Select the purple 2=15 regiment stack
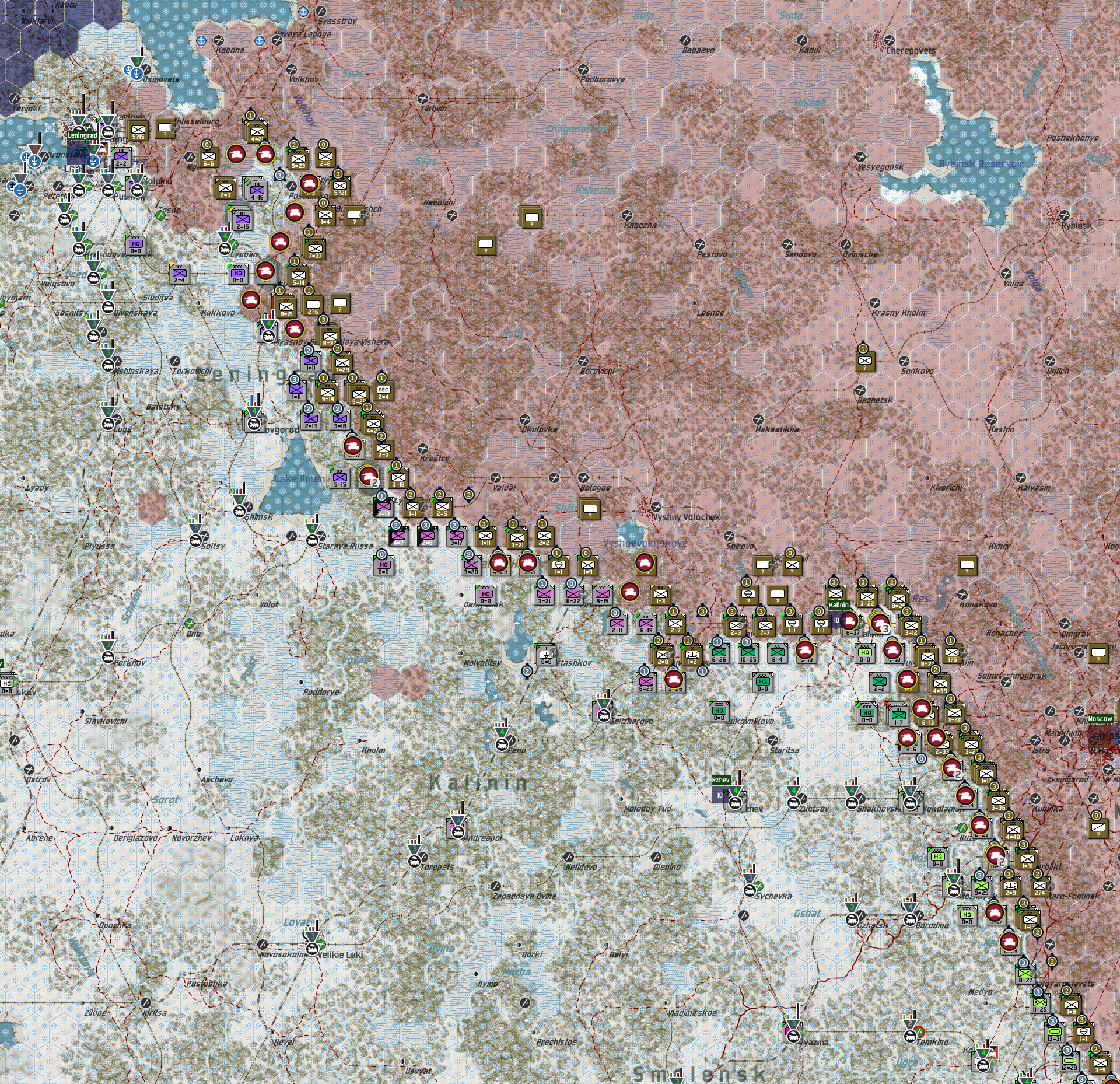 click(x=243, y=220)
